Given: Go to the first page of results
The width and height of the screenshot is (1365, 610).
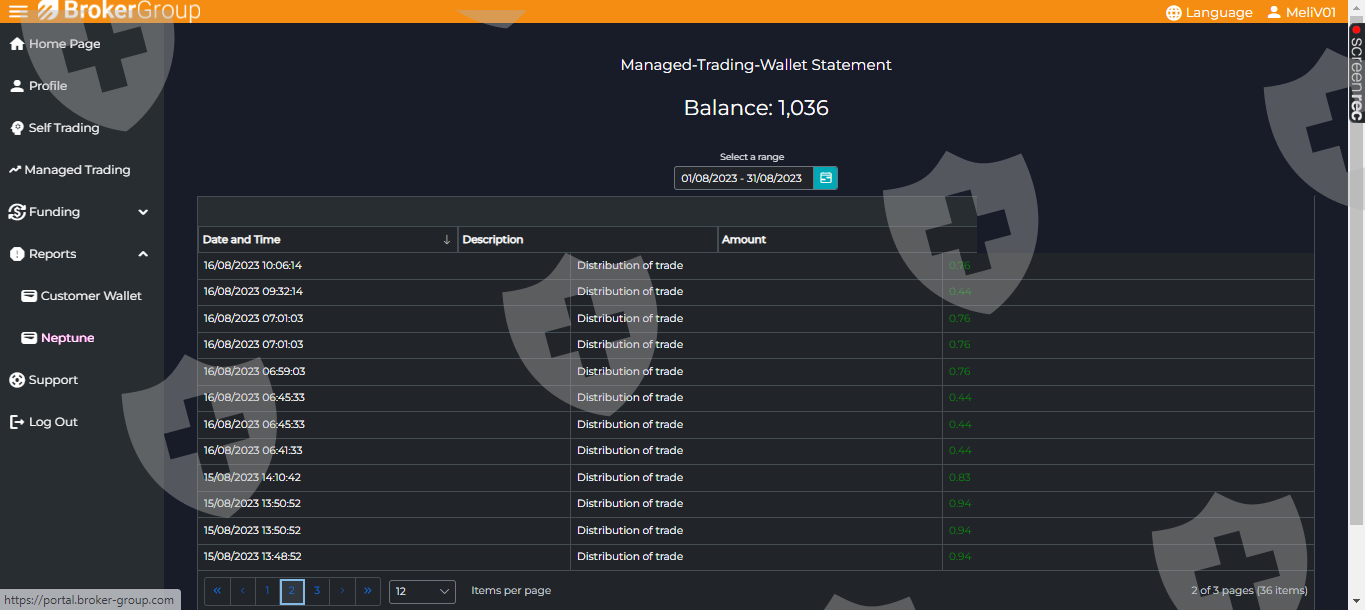Looking at the screenshot, I should pyautogui.click(x=217, y=591).
